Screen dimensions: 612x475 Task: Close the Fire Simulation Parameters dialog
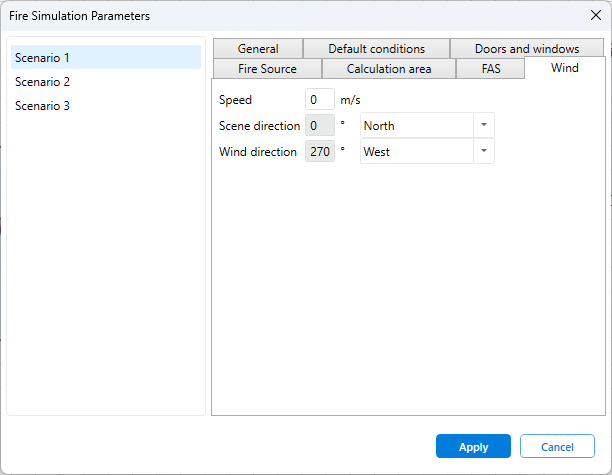596,15
